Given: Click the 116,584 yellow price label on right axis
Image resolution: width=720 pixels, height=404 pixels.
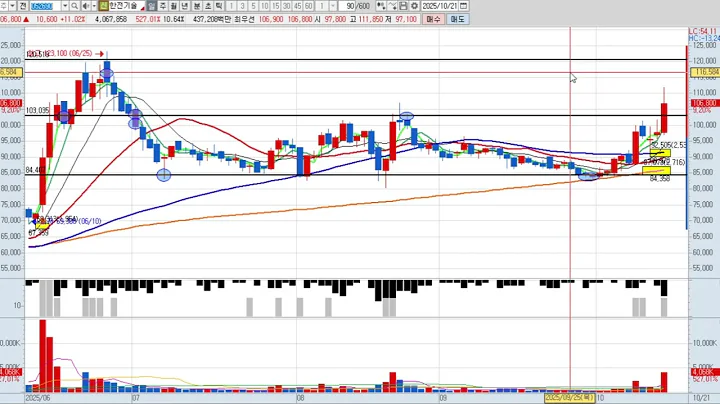Looking at the screenshot, I should coord(707,72).
